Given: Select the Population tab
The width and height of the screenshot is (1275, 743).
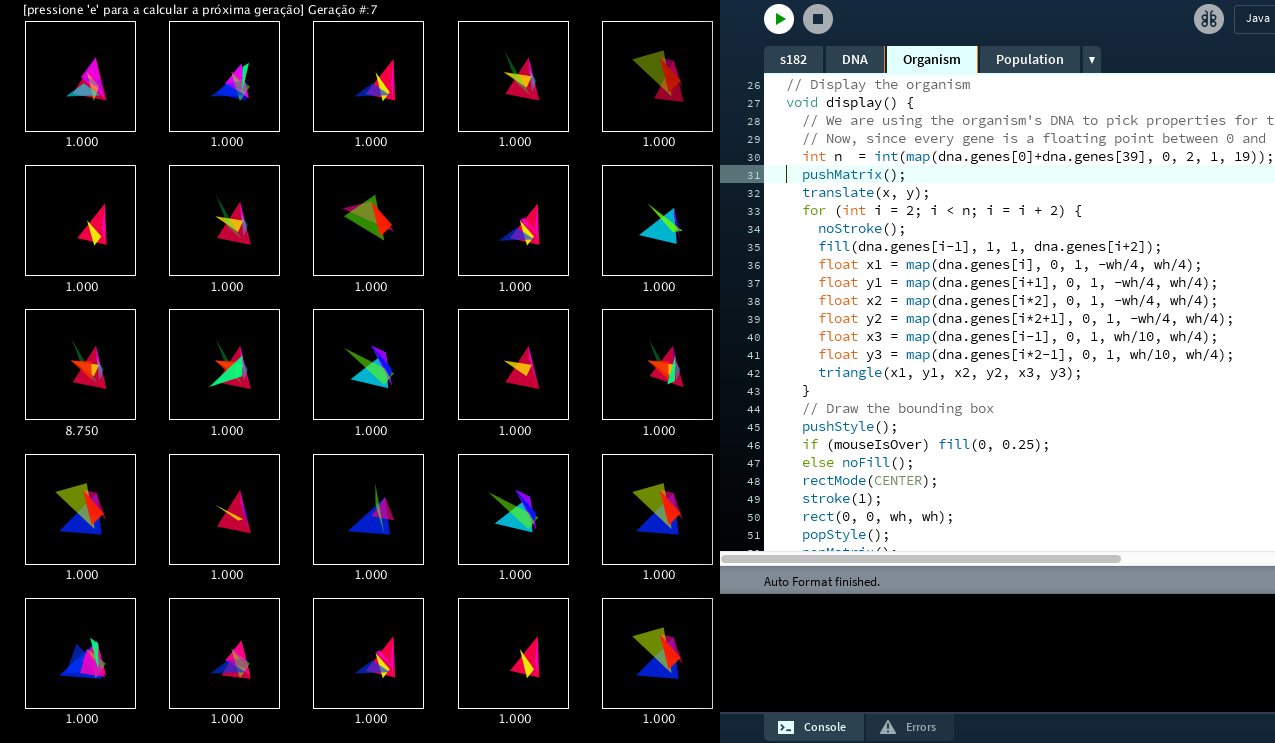Looking at the screenshot, I should 1029,59.
